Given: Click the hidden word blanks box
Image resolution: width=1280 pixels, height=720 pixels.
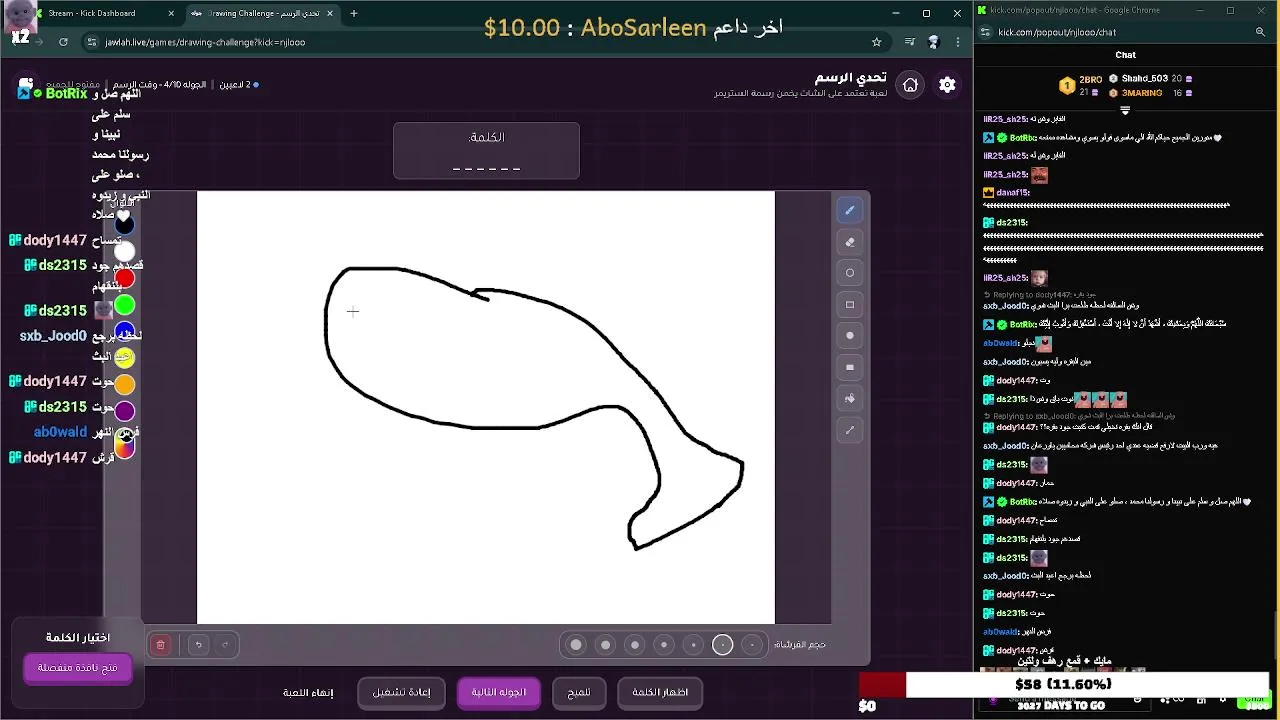Looking at the screenshot, I should pyautogui.click(x=486, y=151).
